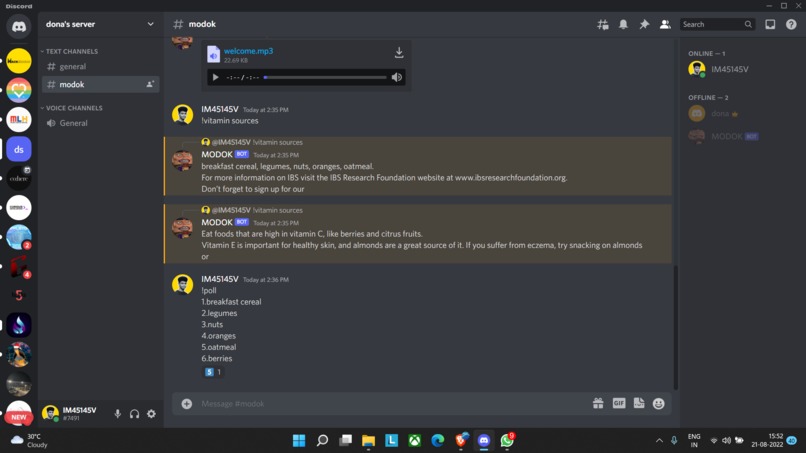The width and height of the screenshot is (806, 453).
Task: Play the welcome.mp3 audio
Action: point(215,78)
